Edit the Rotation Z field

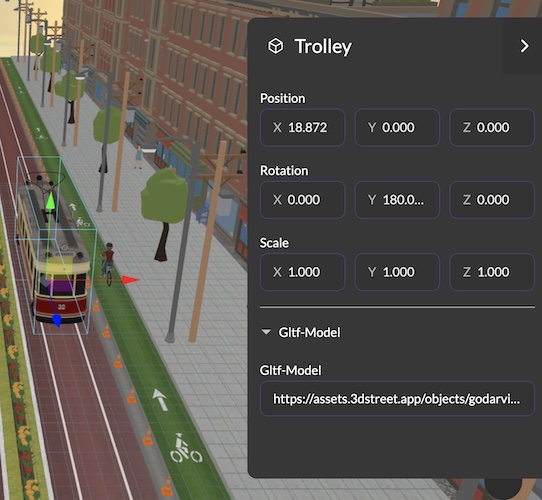[492, 200]
